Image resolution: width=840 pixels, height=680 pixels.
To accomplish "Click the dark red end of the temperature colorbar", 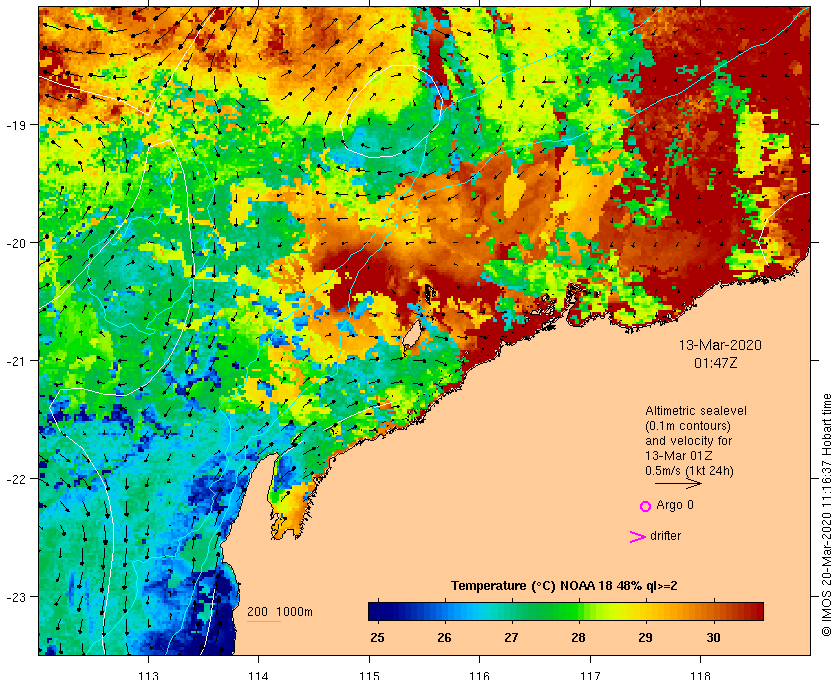I will pyautogui.click(x=756, y=611).
